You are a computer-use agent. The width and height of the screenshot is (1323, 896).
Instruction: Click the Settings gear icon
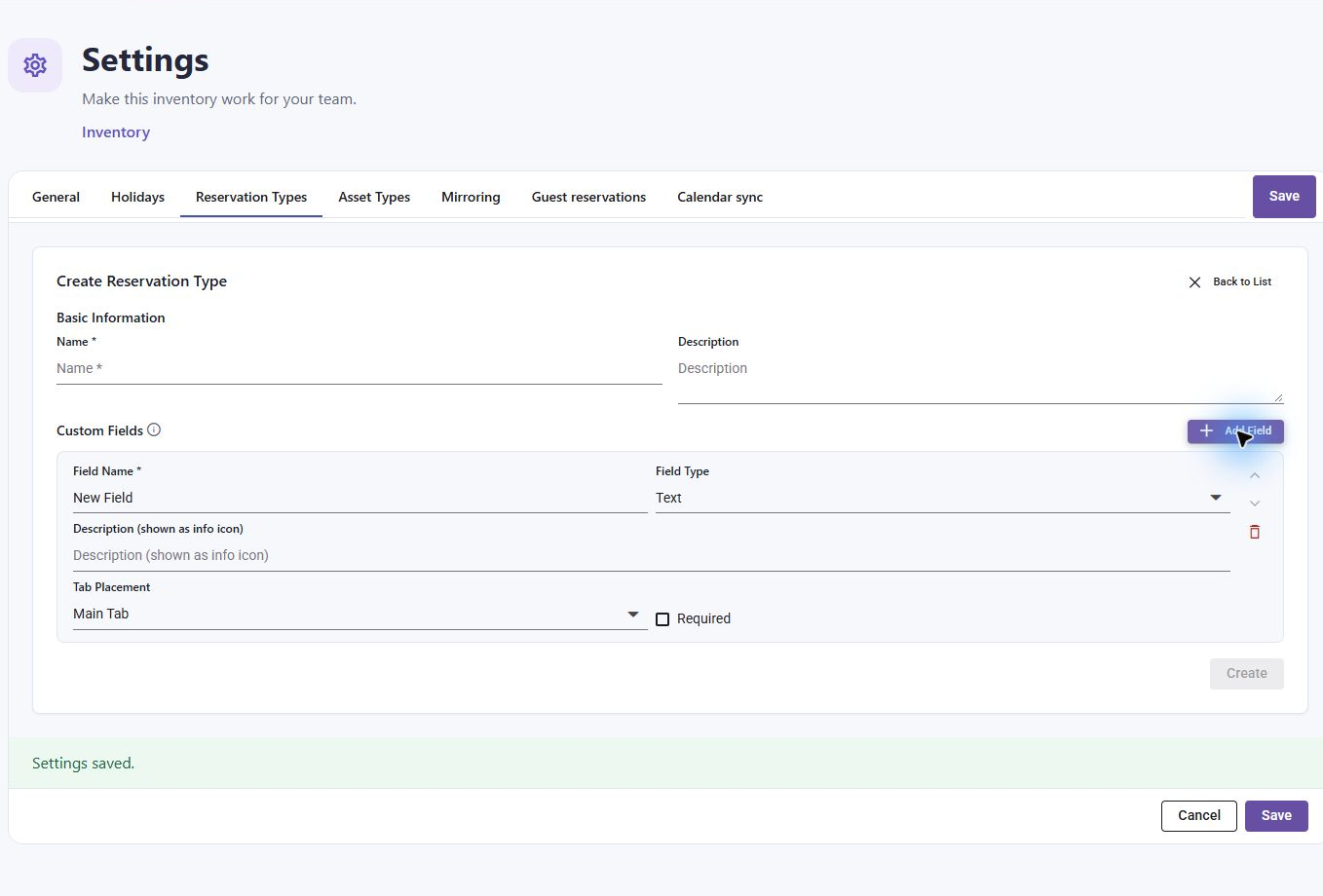click(35, 65)
